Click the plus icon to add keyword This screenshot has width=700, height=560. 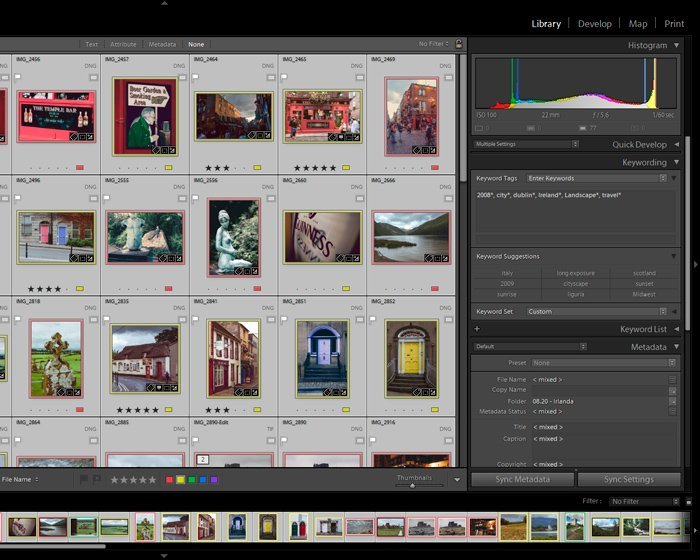477,329
